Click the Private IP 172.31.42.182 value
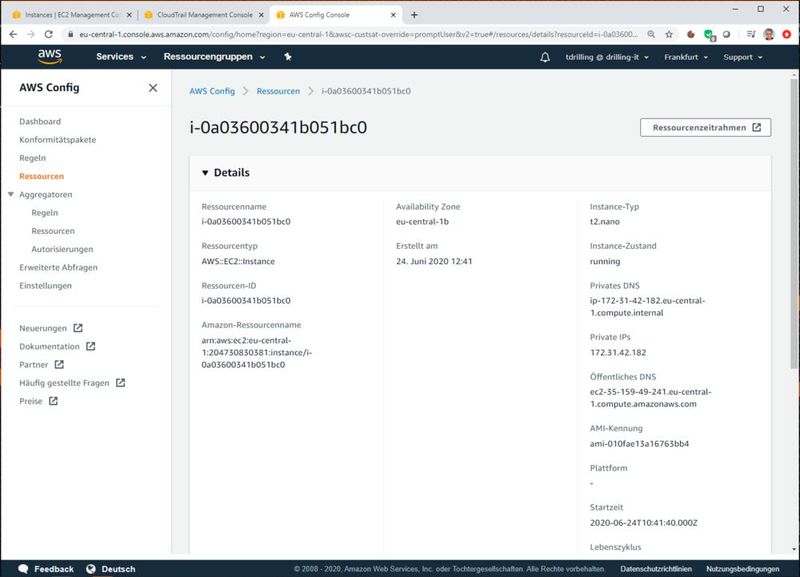This screenshot has width=800, height=577. pos(618,353)
